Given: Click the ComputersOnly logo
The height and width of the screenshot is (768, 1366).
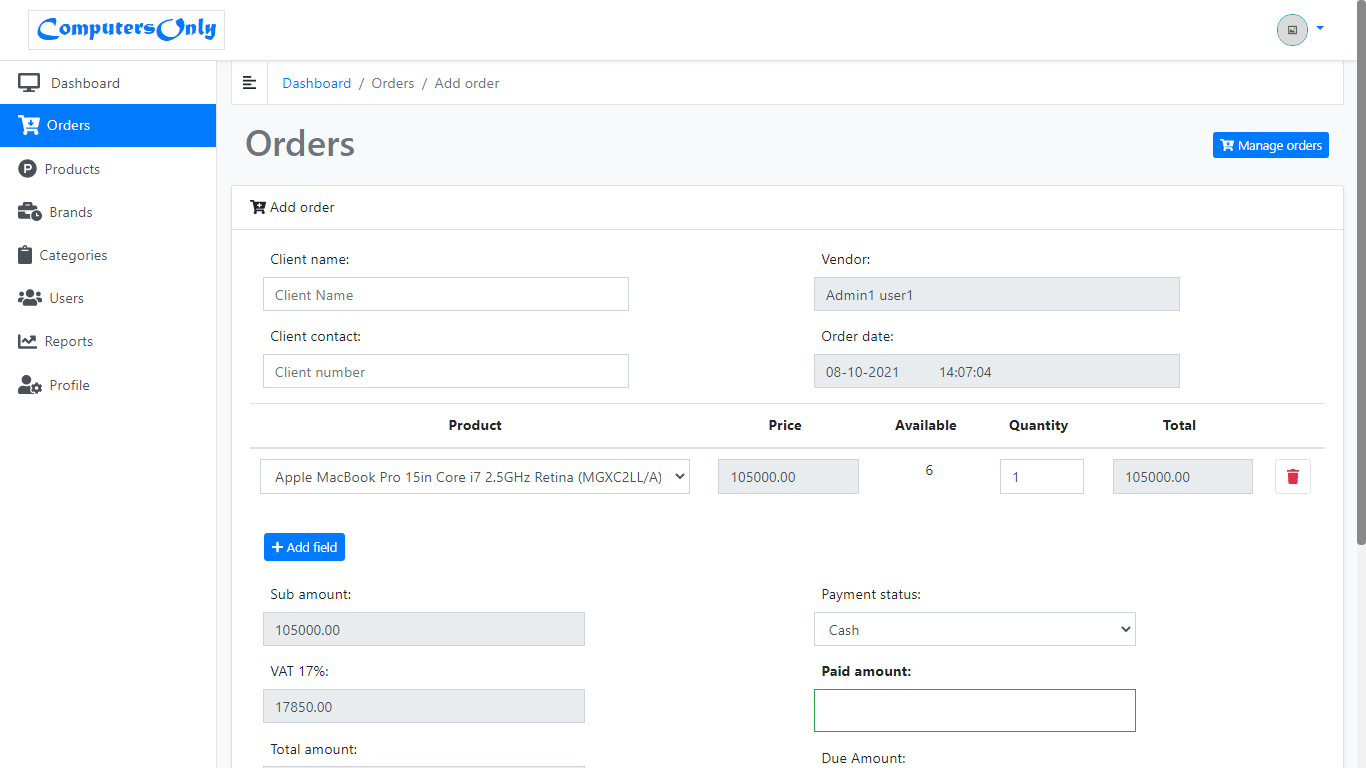Looking at the screenshot, I should pos(126,30).
